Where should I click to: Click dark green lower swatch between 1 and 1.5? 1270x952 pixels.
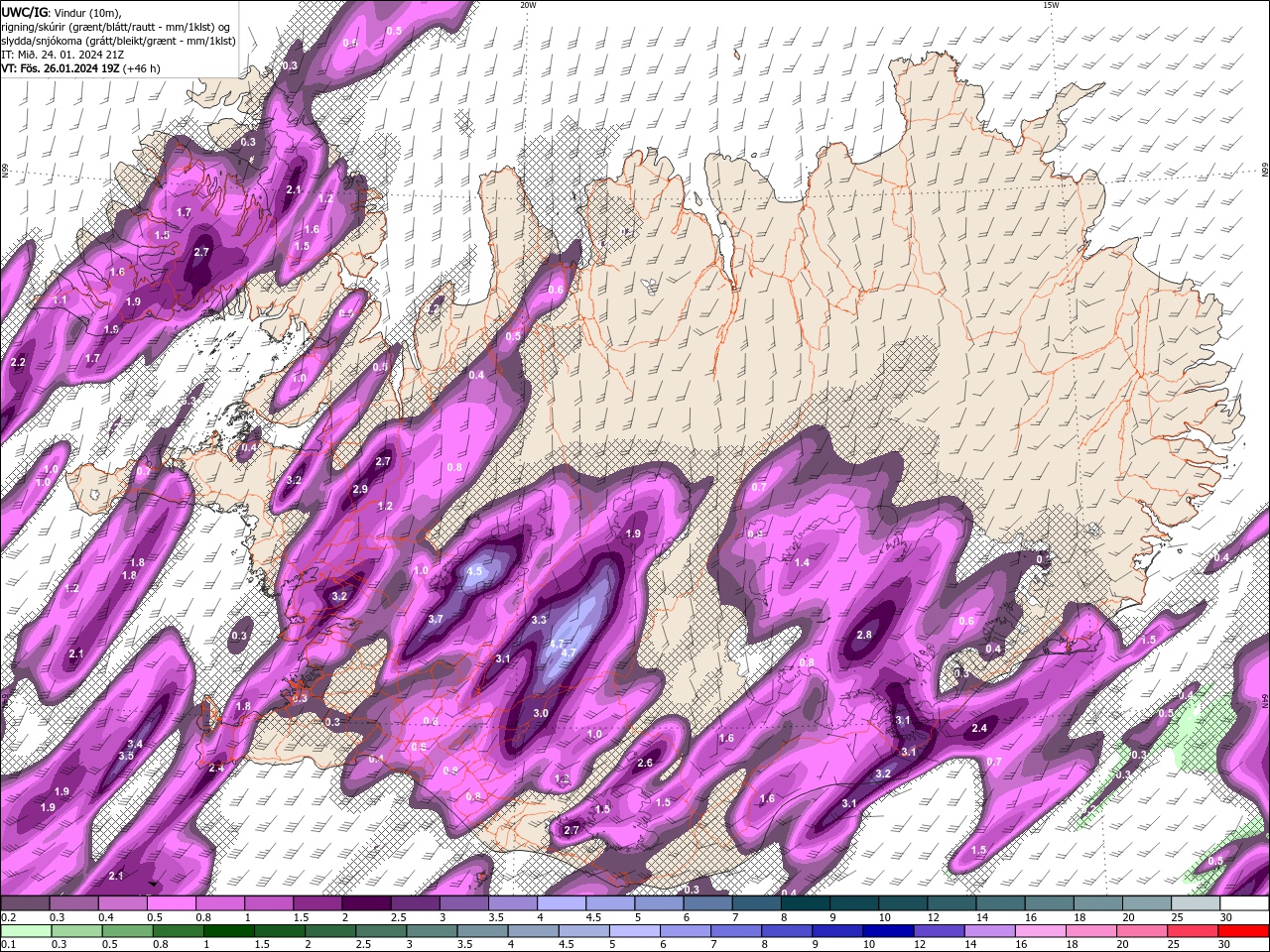pos(228,931)
